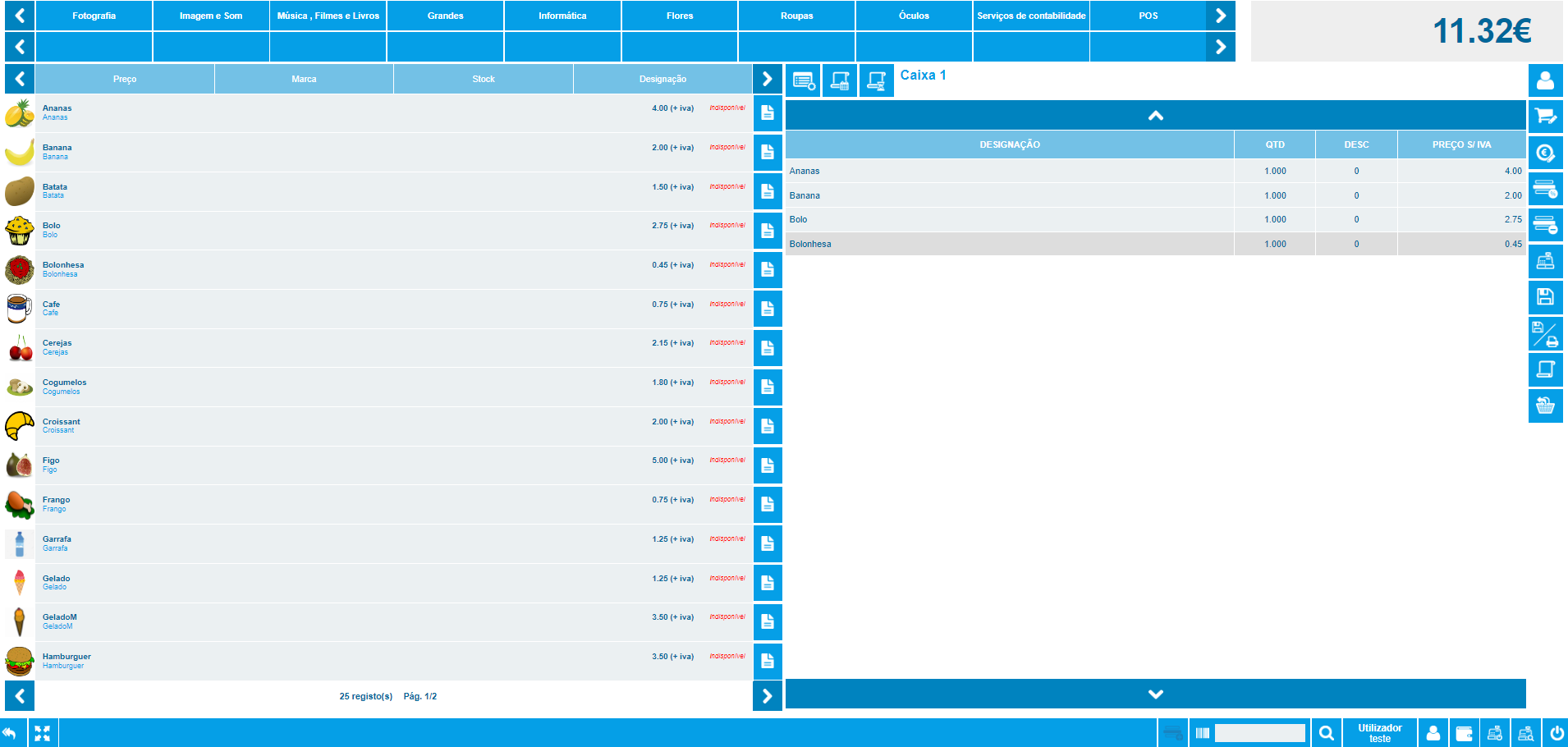Click the power logout icon

coord(1557,733)
